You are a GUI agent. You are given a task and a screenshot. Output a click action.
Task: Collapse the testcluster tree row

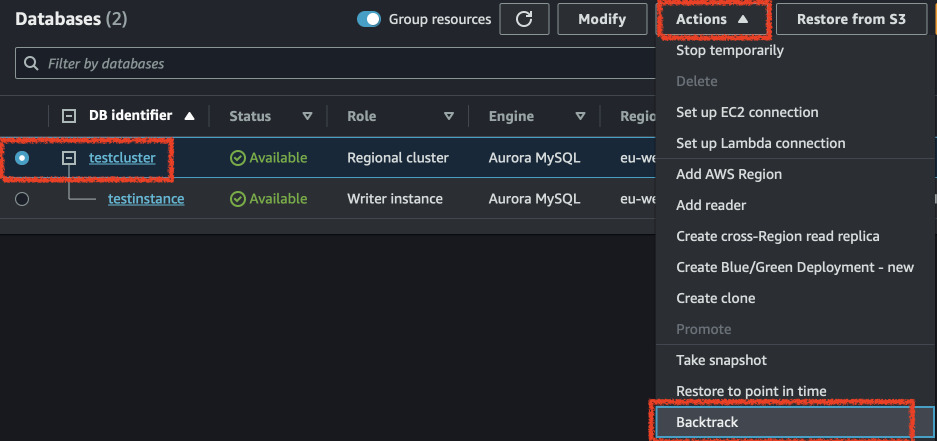(69, 158)
